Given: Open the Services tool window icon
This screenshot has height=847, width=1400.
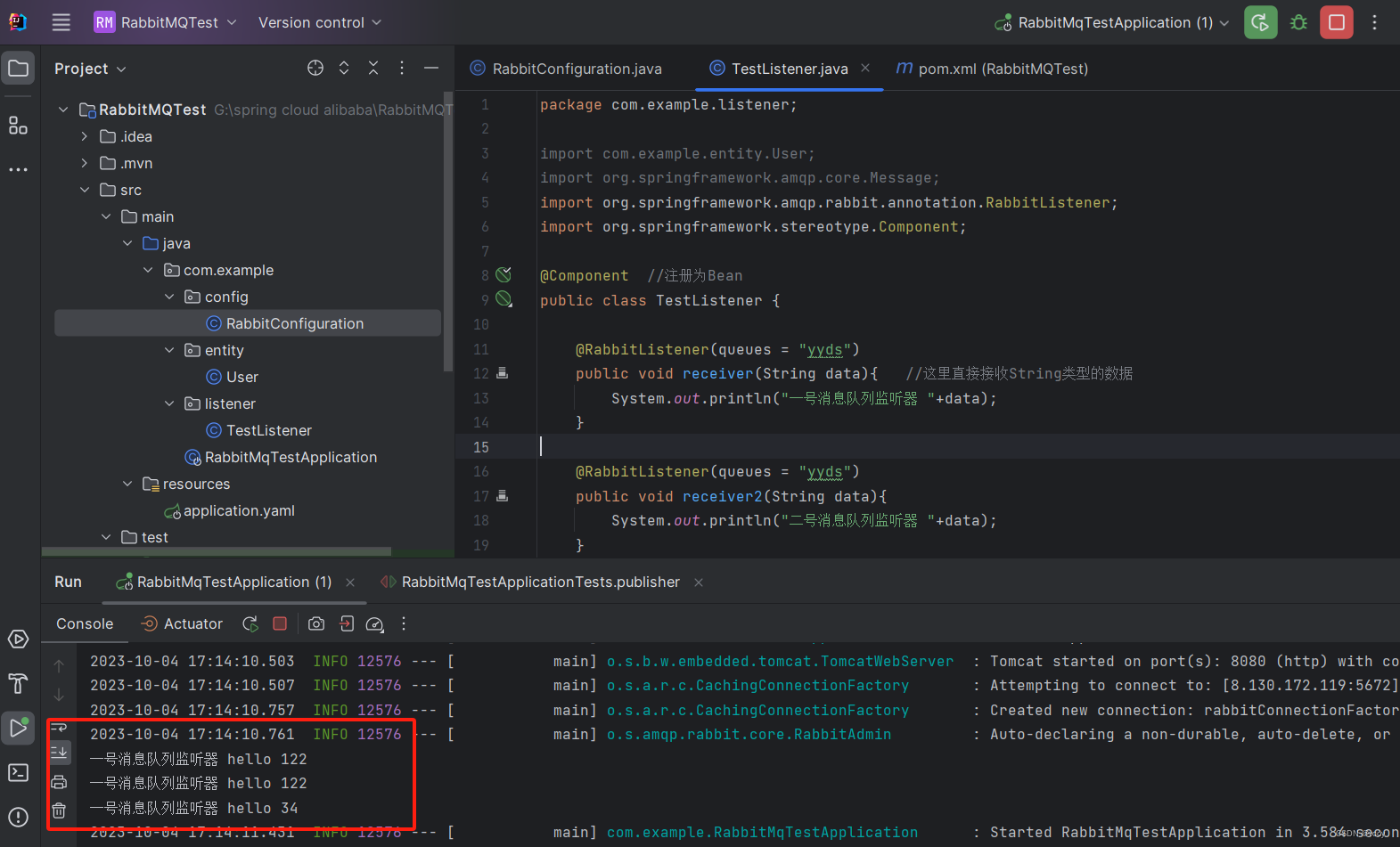Looking at the screenshot, I should tap(18, 639).
